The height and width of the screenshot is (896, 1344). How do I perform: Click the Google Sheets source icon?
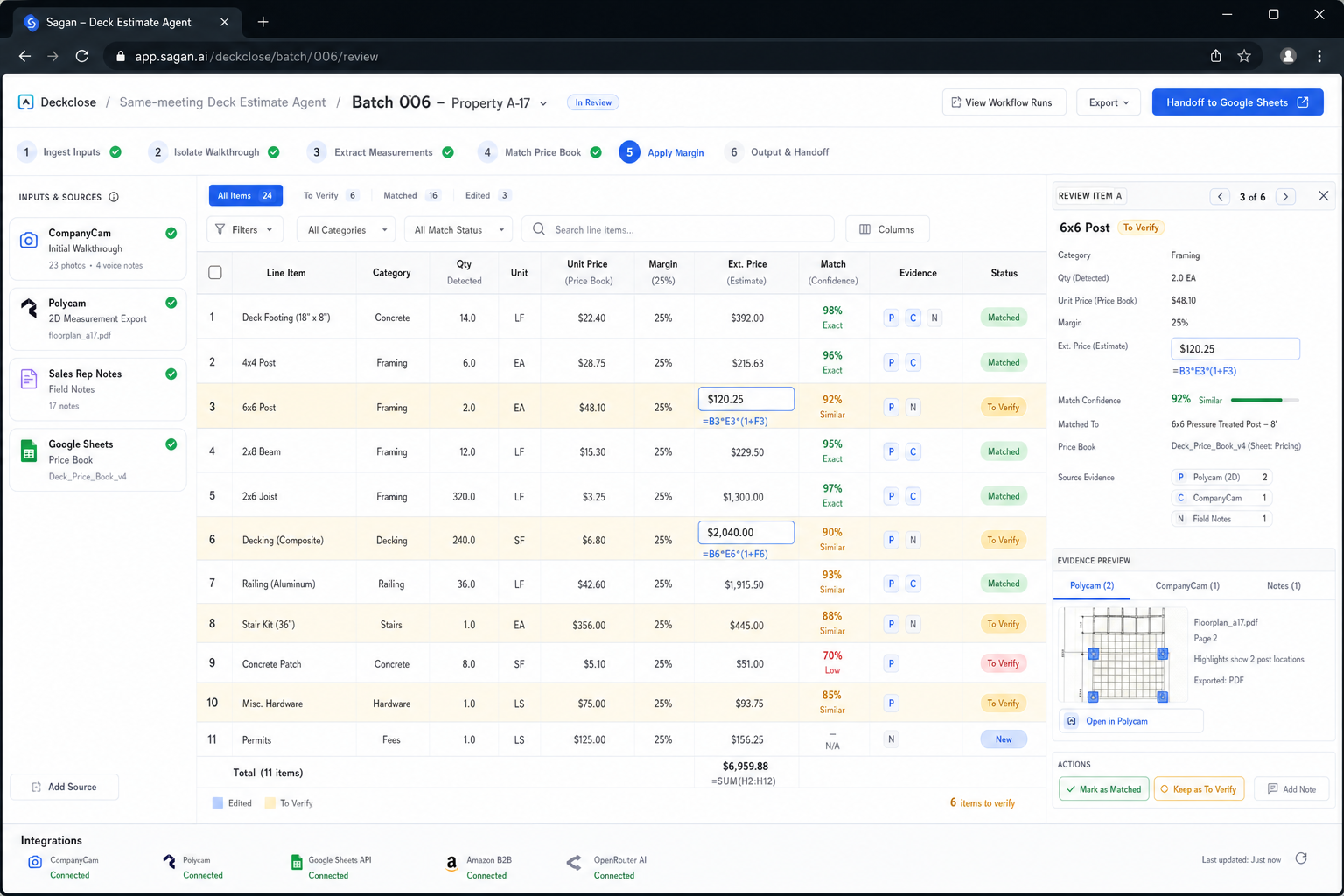[29, 451]
